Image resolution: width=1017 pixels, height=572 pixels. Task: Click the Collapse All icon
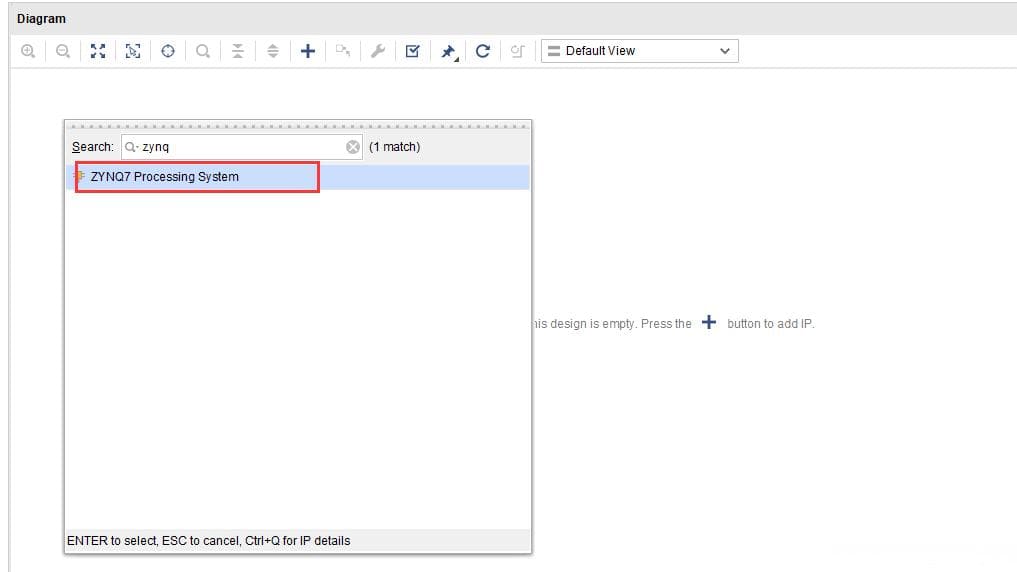[238, 51]
